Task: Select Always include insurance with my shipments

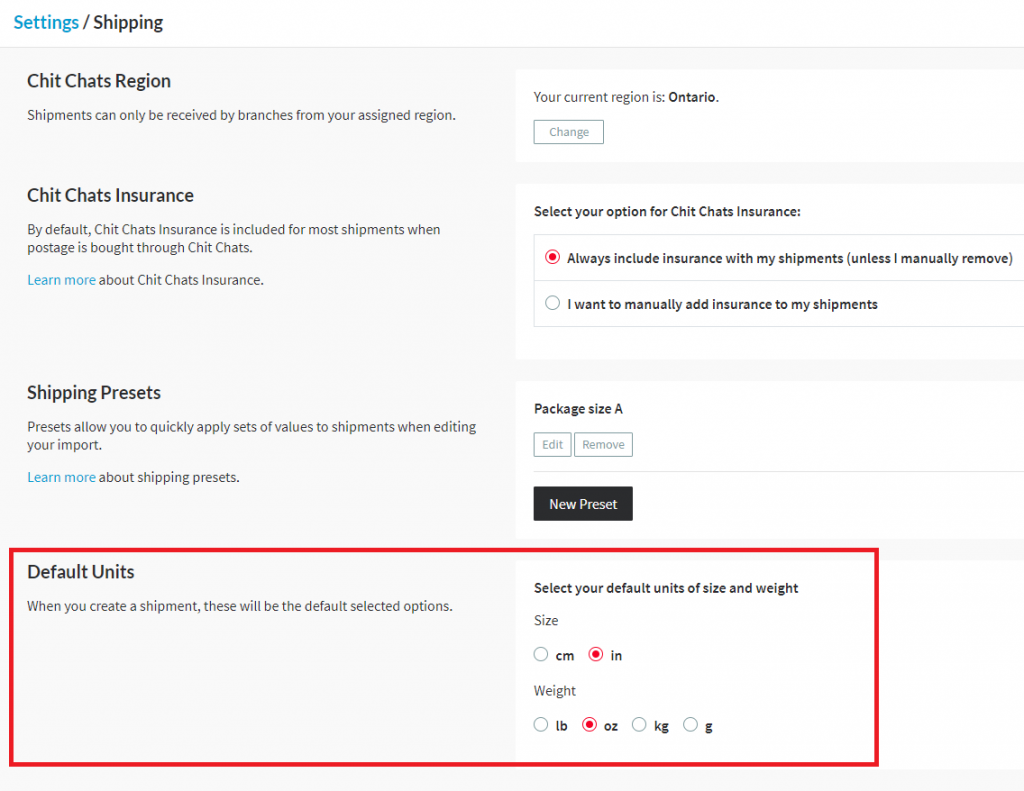Action: [x=552, y=257]
